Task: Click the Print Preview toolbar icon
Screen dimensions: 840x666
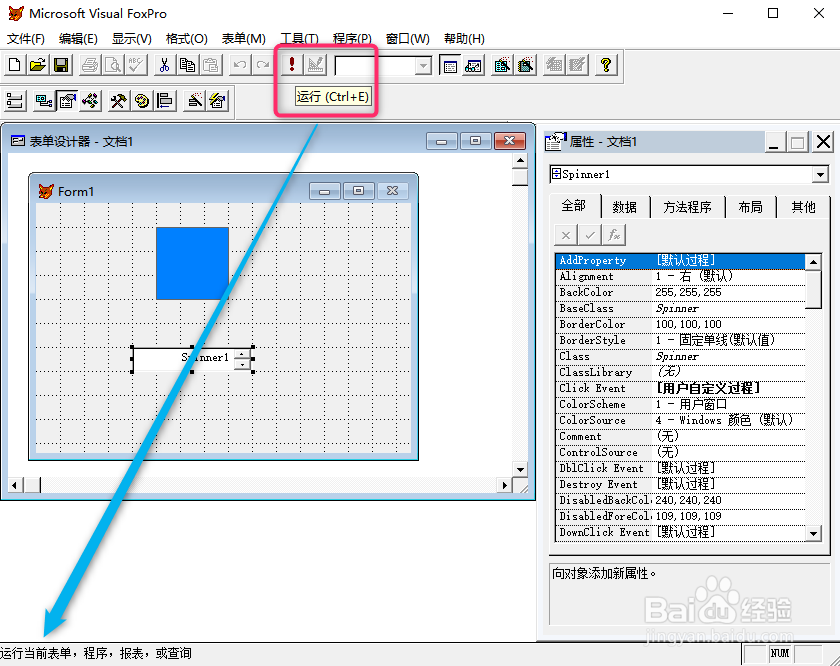Action: [x=112, y=65]
